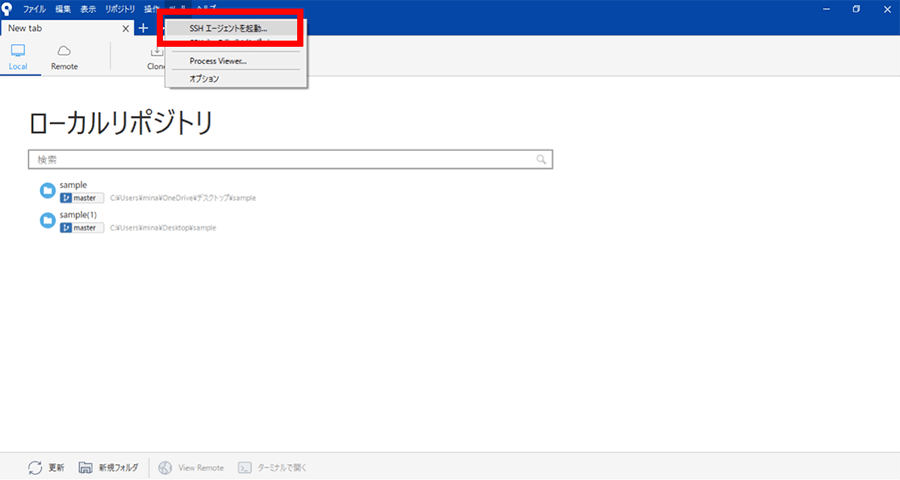Image resolution: width=900 pixels, height=480 pixels.
Task: Select the sample repository name
Action: tap(73, 185)
